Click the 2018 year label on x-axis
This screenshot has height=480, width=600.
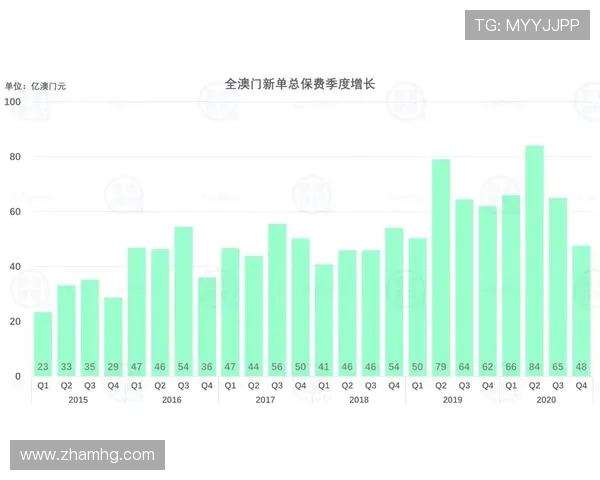click(x=359, y=400)
